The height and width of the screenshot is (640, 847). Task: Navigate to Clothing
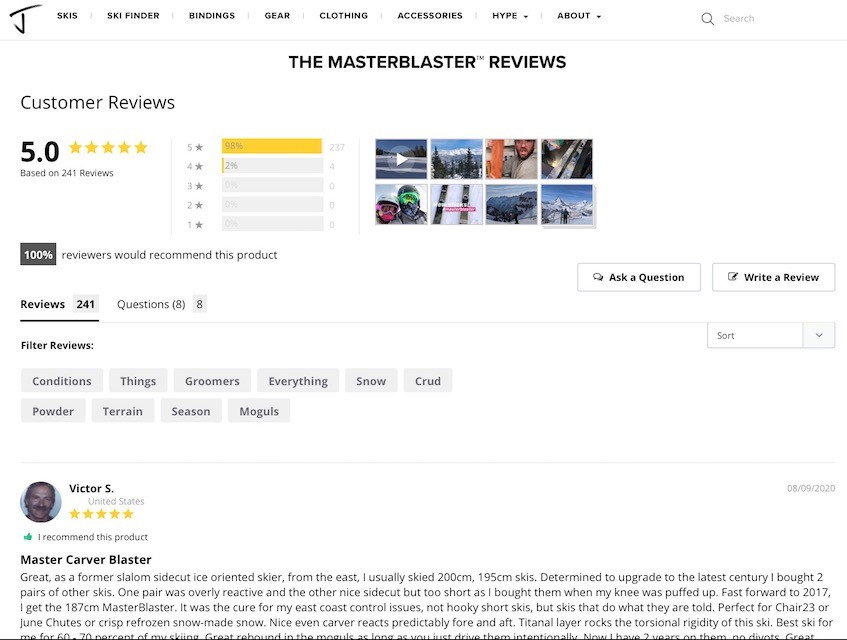pyautogui.click(x=344, y=16)
